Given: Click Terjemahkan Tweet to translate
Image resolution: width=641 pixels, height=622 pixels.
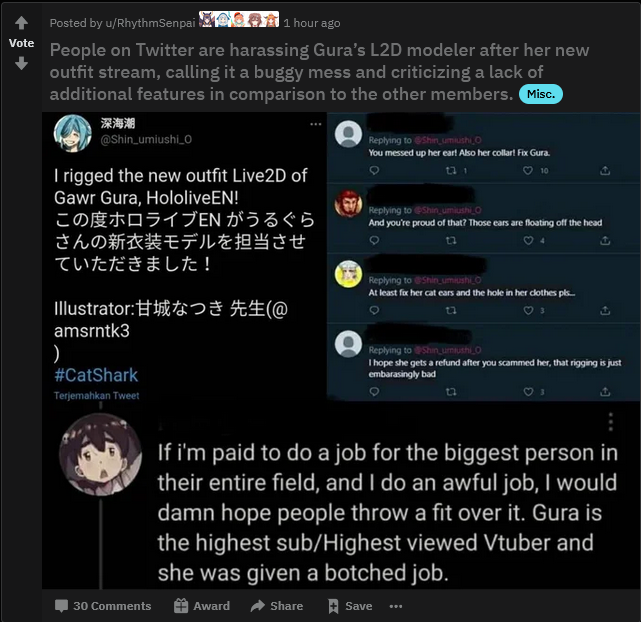Looking at the screenshot, I should (96, 396).
